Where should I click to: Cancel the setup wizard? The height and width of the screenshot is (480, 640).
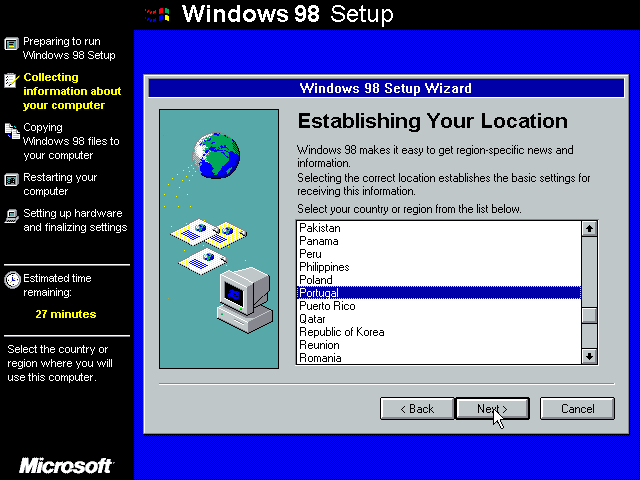point(576,409)
